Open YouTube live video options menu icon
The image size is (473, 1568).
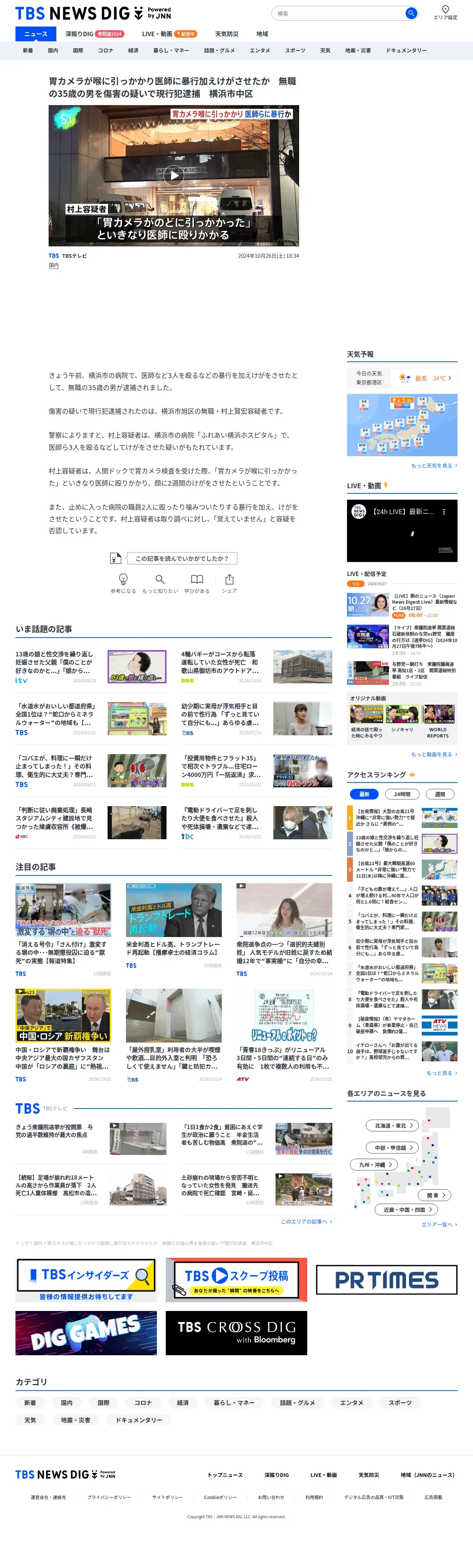[x=444, y=512]
